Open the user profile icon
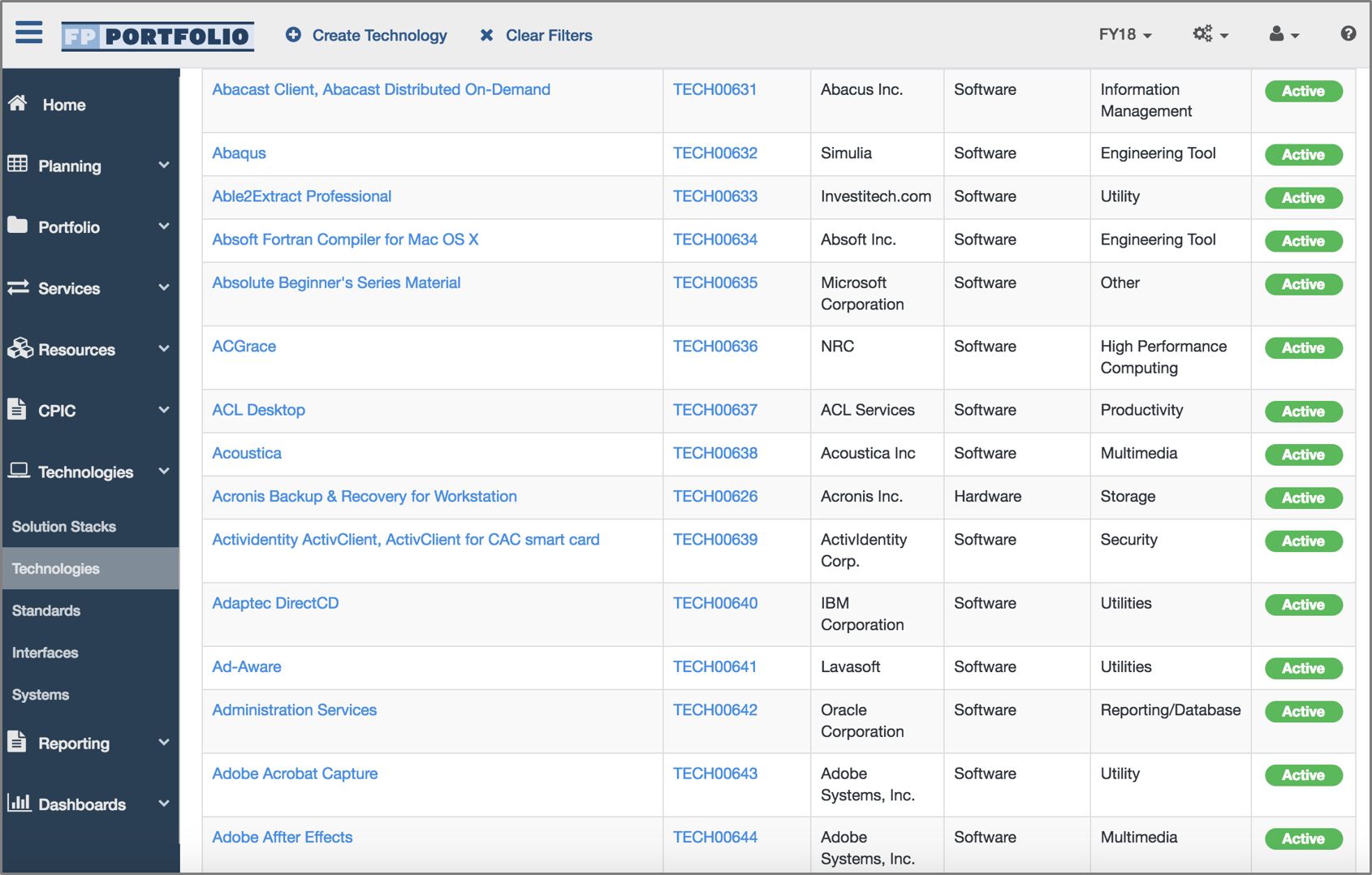This screenshot has width=1372, height=875. [x=1276, y=34]
